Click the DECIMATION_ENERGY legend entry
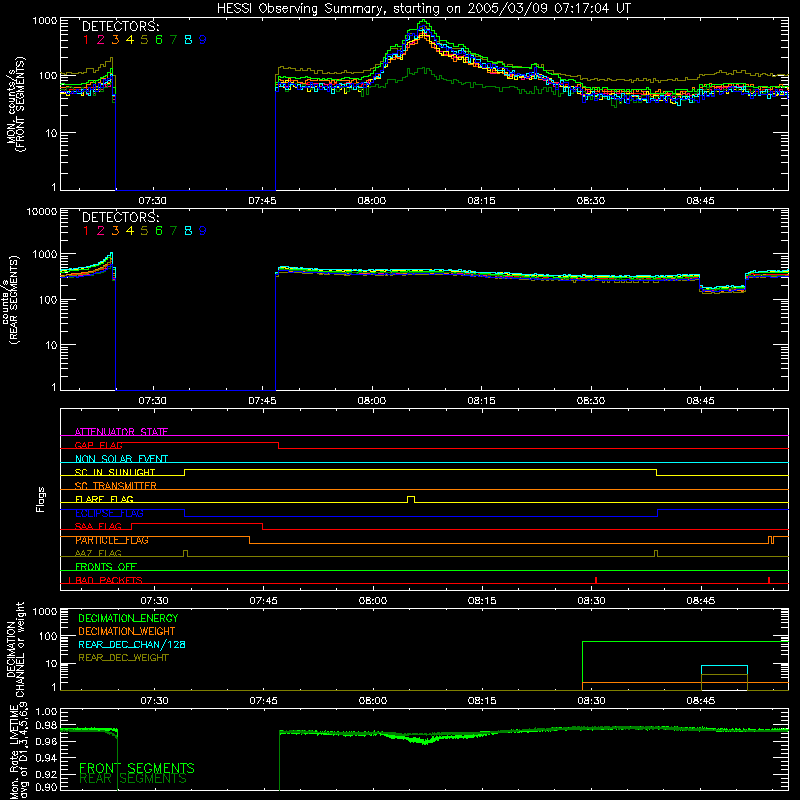The height and width of the screenshot is (800, 800). point(128,618)
